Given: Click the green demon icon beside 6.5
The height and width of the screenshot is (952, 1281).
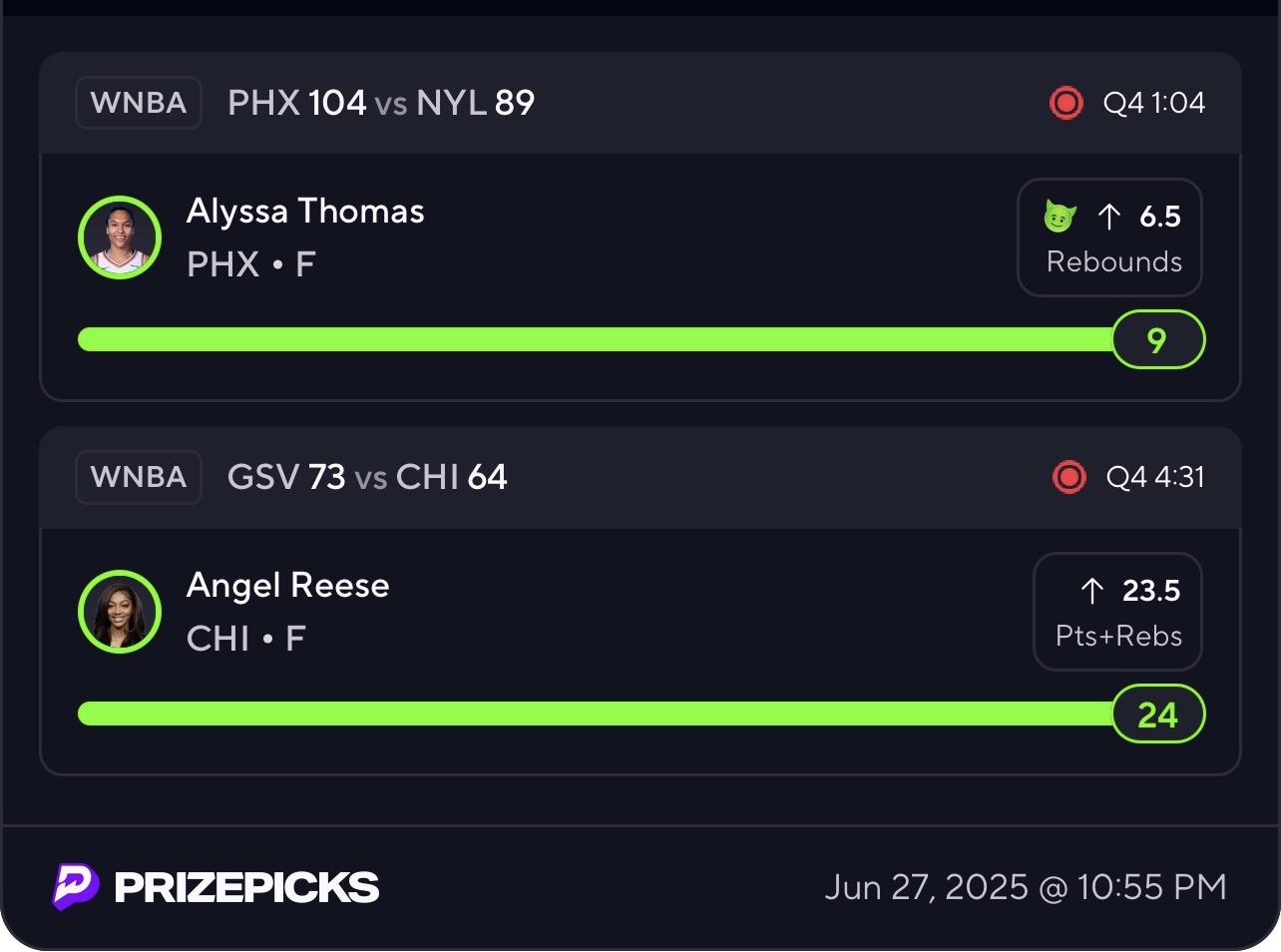Looking at the screenshot, I should pyautogui.click(x=1060, y=216).
